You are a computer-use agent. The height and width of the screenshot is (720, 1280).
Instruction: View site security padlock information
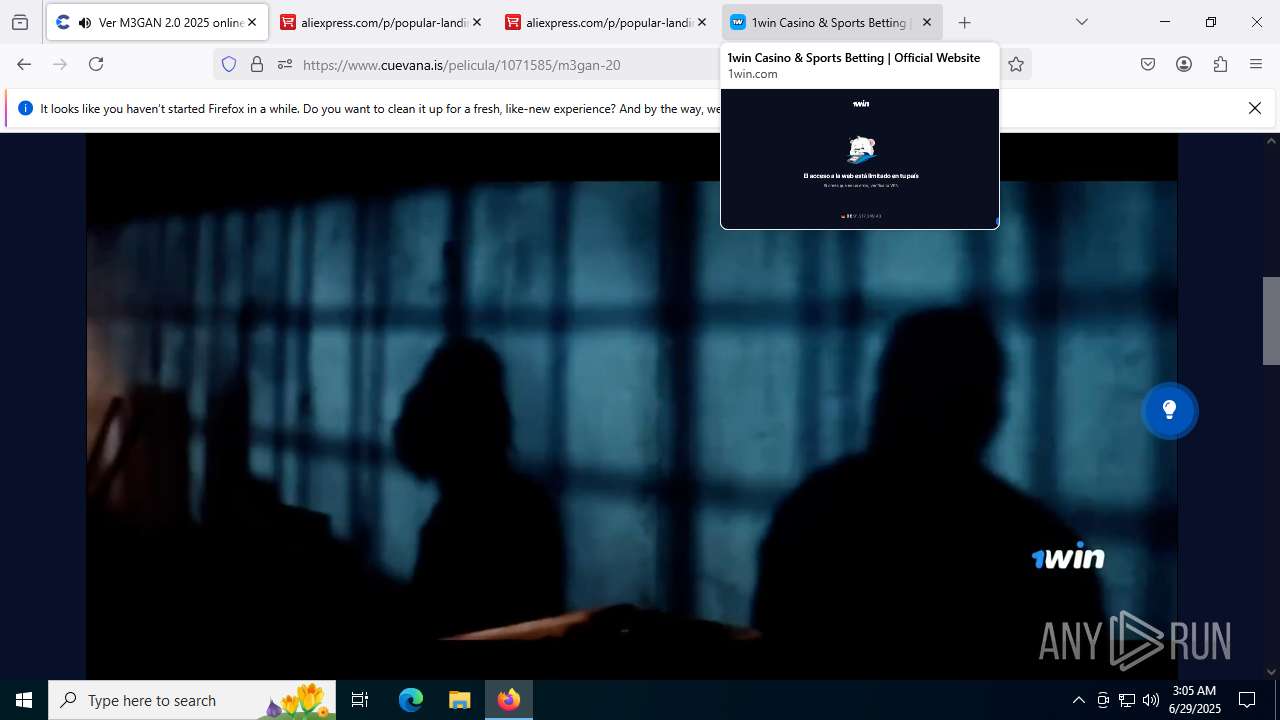pos(257,64)
